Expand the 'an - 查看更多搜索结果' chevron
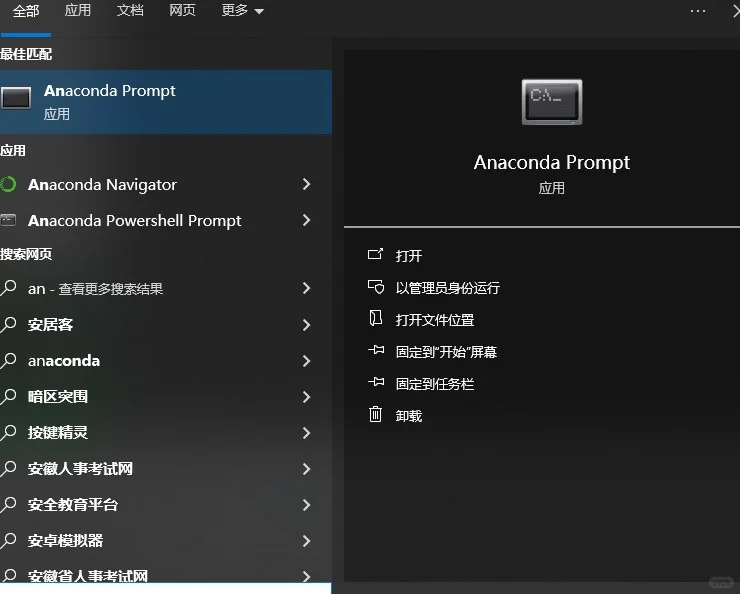This screenshot has height=594, width=740. (x=306, y=288)
